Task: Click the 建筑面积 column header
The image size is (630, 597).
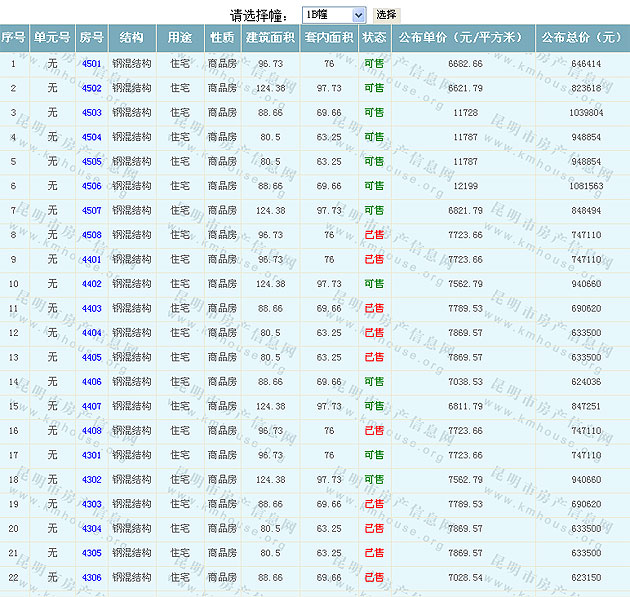Action: pyautogui.click(x=270, y=38)
